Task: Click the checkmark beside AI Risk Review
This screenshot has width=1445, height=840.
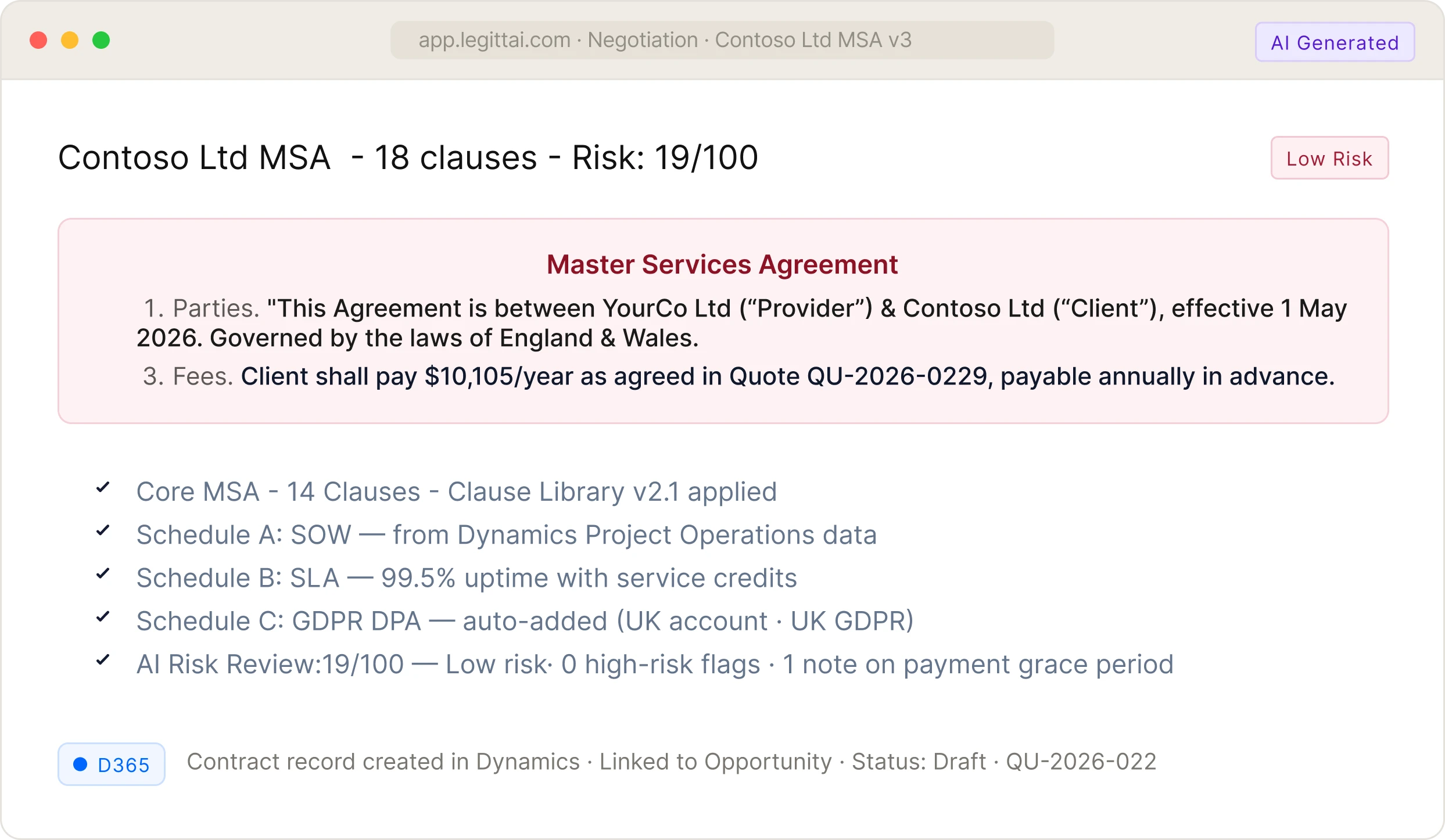Action: 103,660
